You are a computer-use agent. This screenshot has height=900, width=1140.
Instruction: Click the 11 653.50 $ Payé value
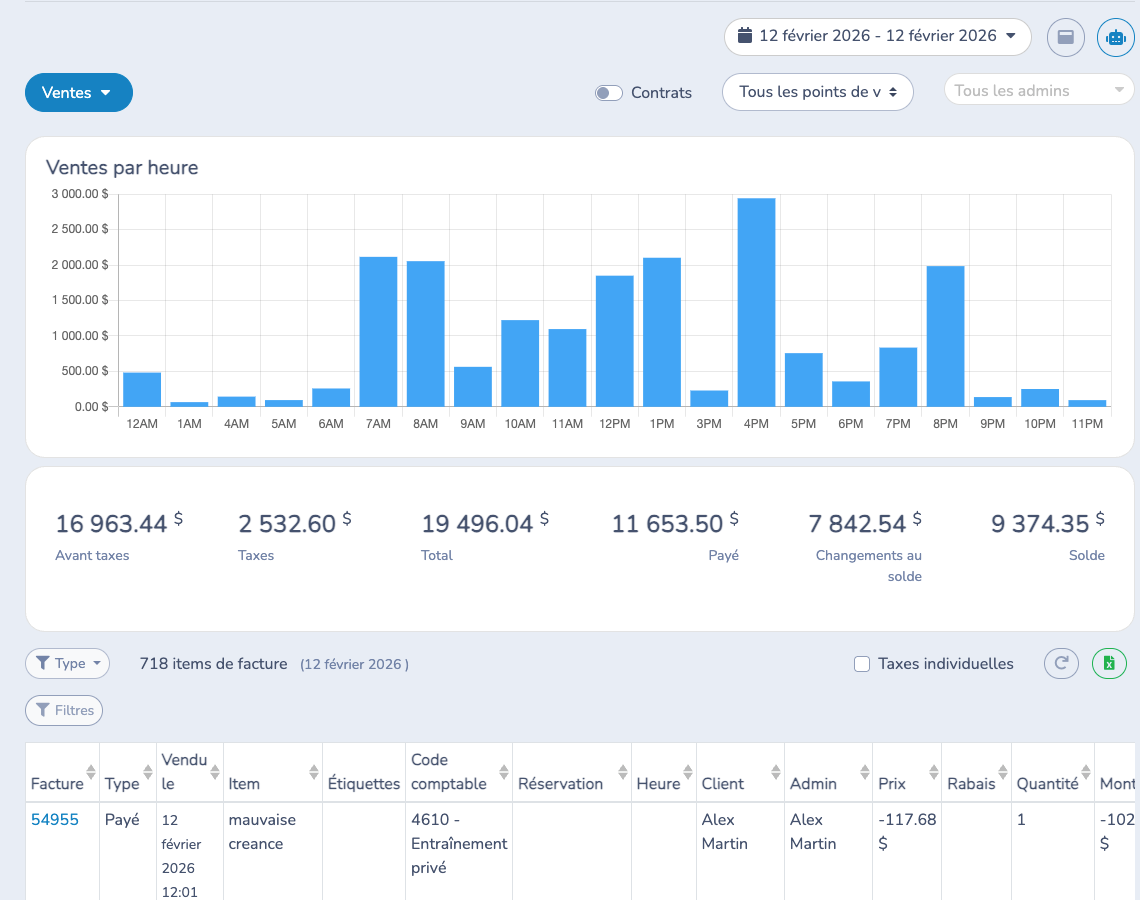pos(675,523)
